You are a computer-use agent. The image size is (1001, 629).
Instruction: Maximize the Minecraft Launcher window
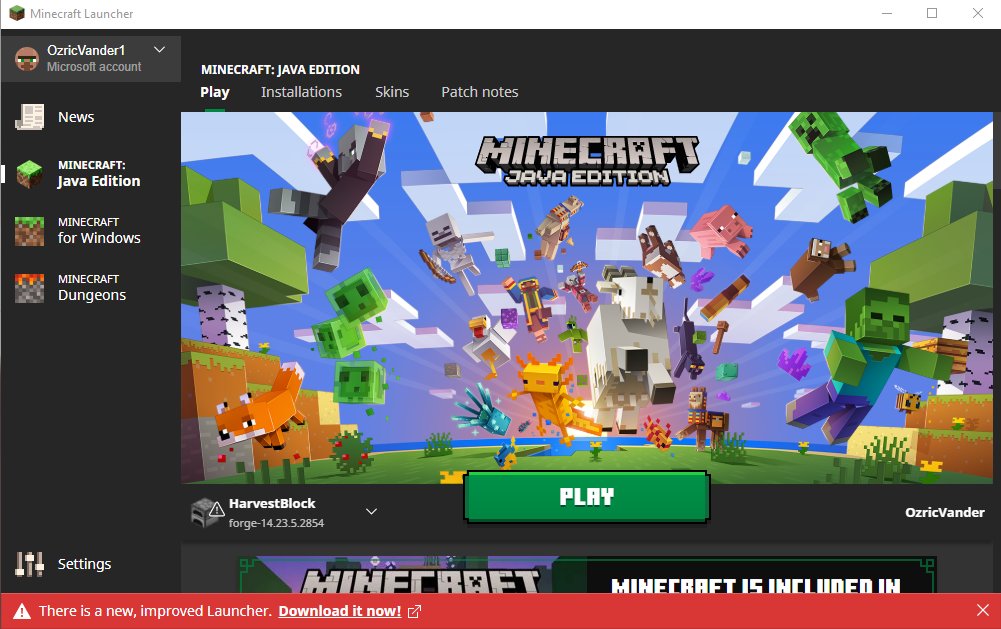[x=932, y=13]
